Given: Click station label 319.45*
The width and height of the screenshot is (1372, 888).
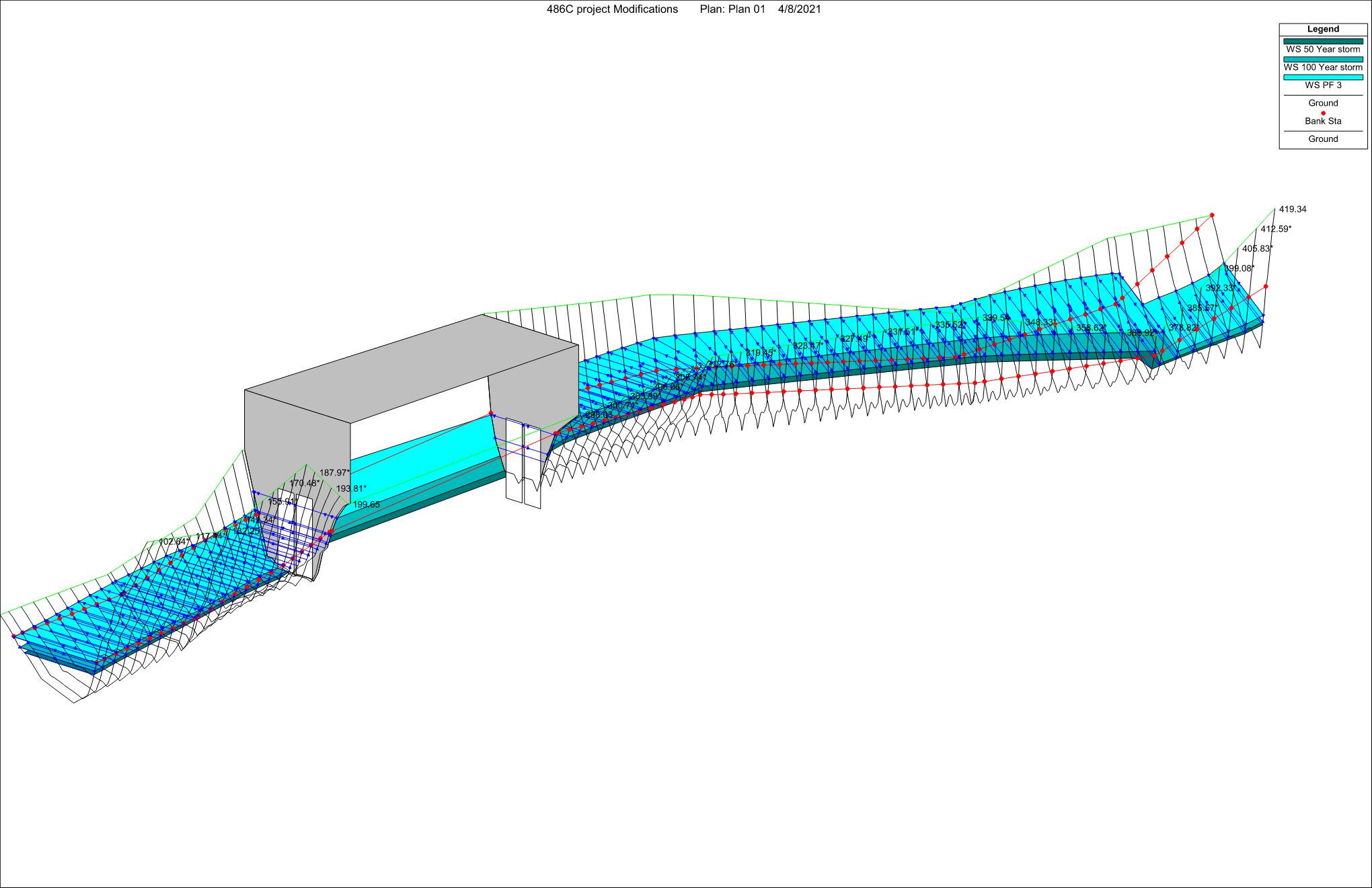Looking at the screenshot, I should (761, 352).
